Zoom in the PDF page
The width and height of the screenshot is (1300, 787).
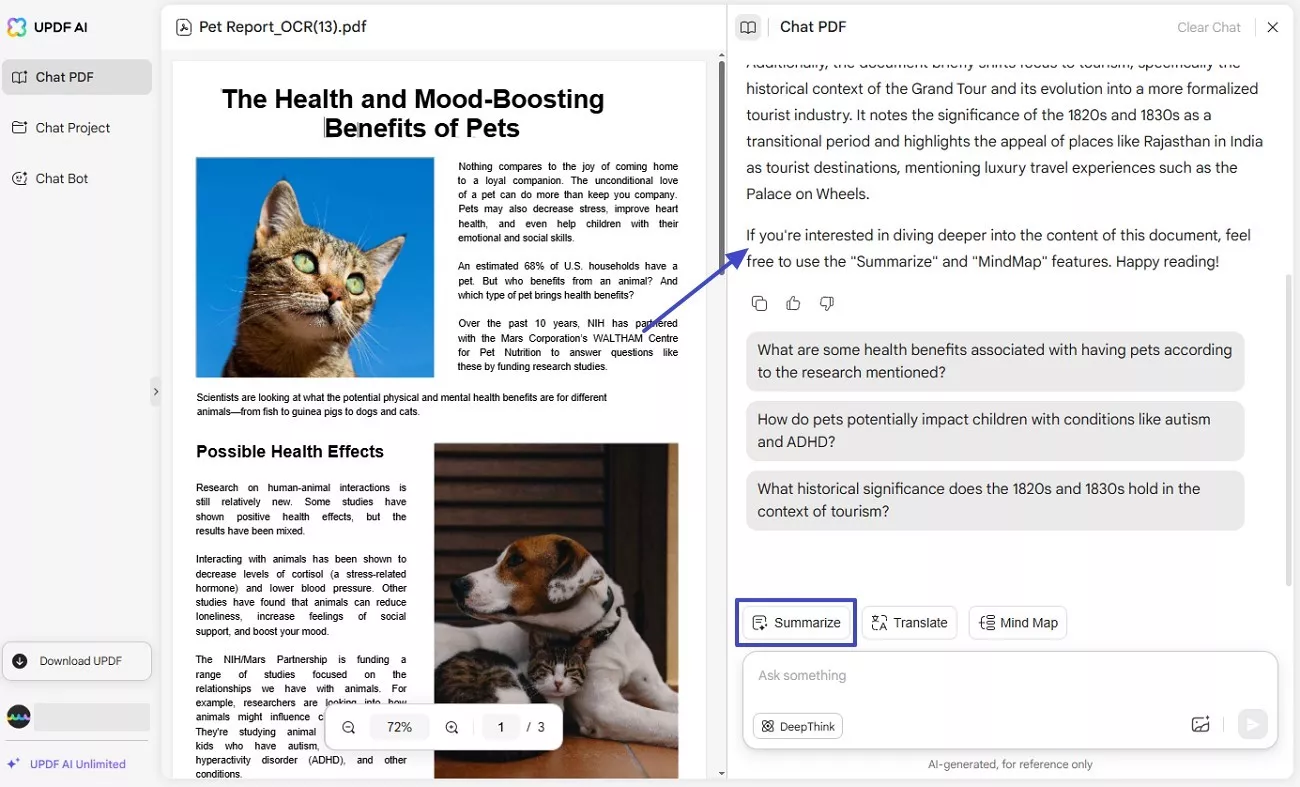[x=452, y=727]
